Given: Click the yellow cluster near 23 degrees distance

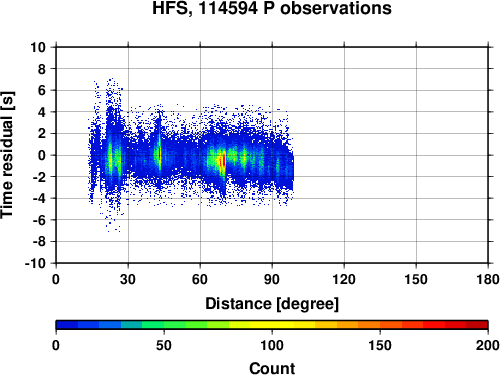Looking at the screenshot, I should [110, 159].
